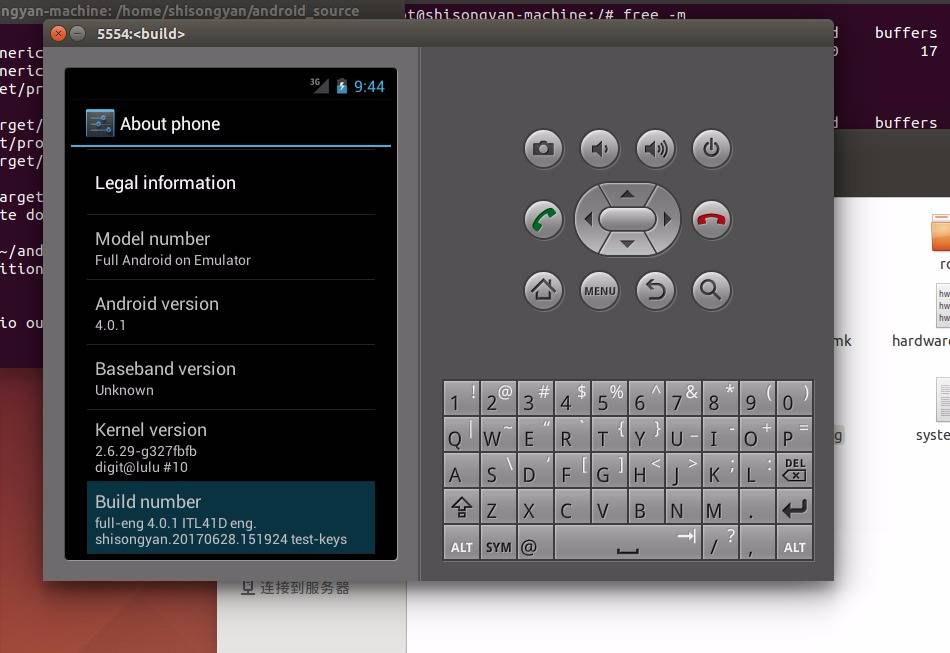950x653 pixels.
Task: Raise volume with the volume up button
Action: 655,148
